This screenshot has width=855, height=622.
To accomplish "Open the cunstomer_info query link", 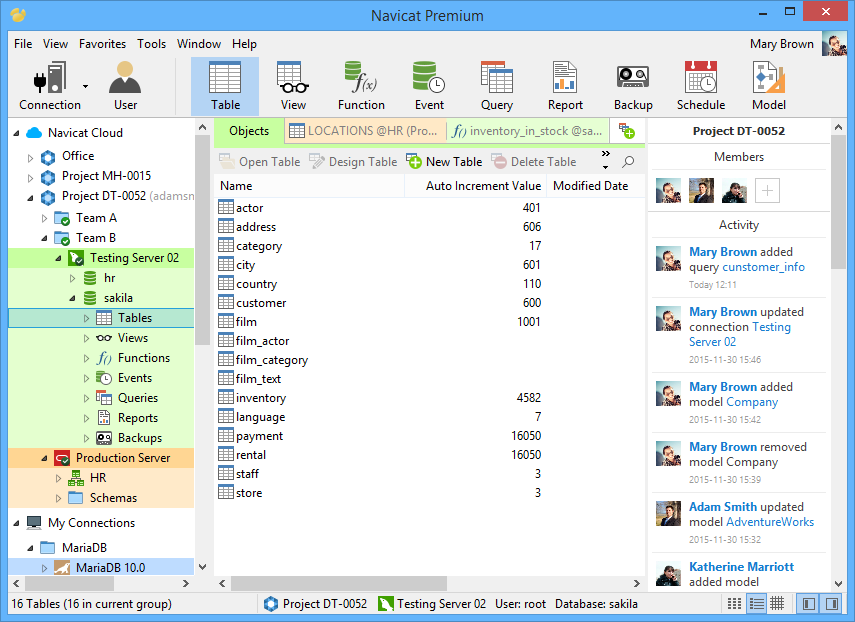I will point(763,267).
